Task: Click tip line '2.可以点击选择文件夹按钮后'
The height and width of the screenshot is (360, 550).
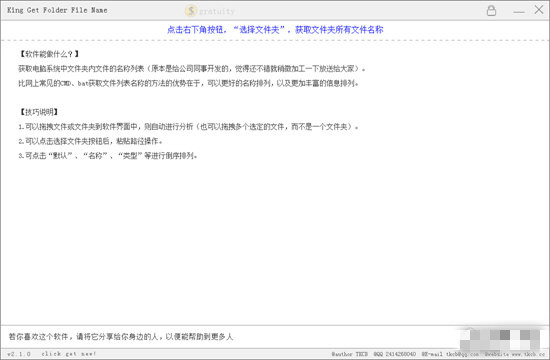Action: tap(90, 141)
